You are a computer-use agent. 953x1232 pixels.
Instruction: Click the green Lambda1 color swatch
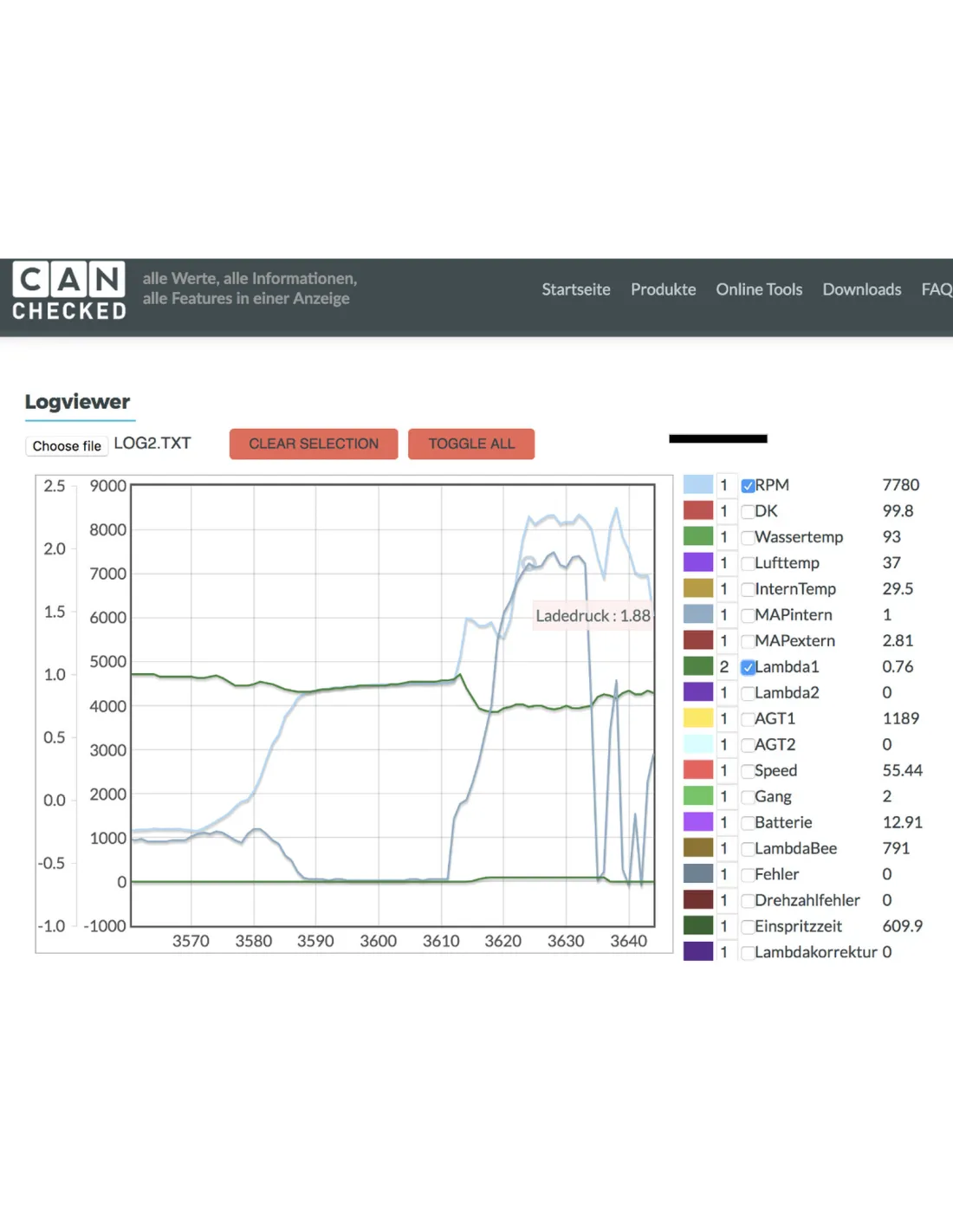click(698, 666)
